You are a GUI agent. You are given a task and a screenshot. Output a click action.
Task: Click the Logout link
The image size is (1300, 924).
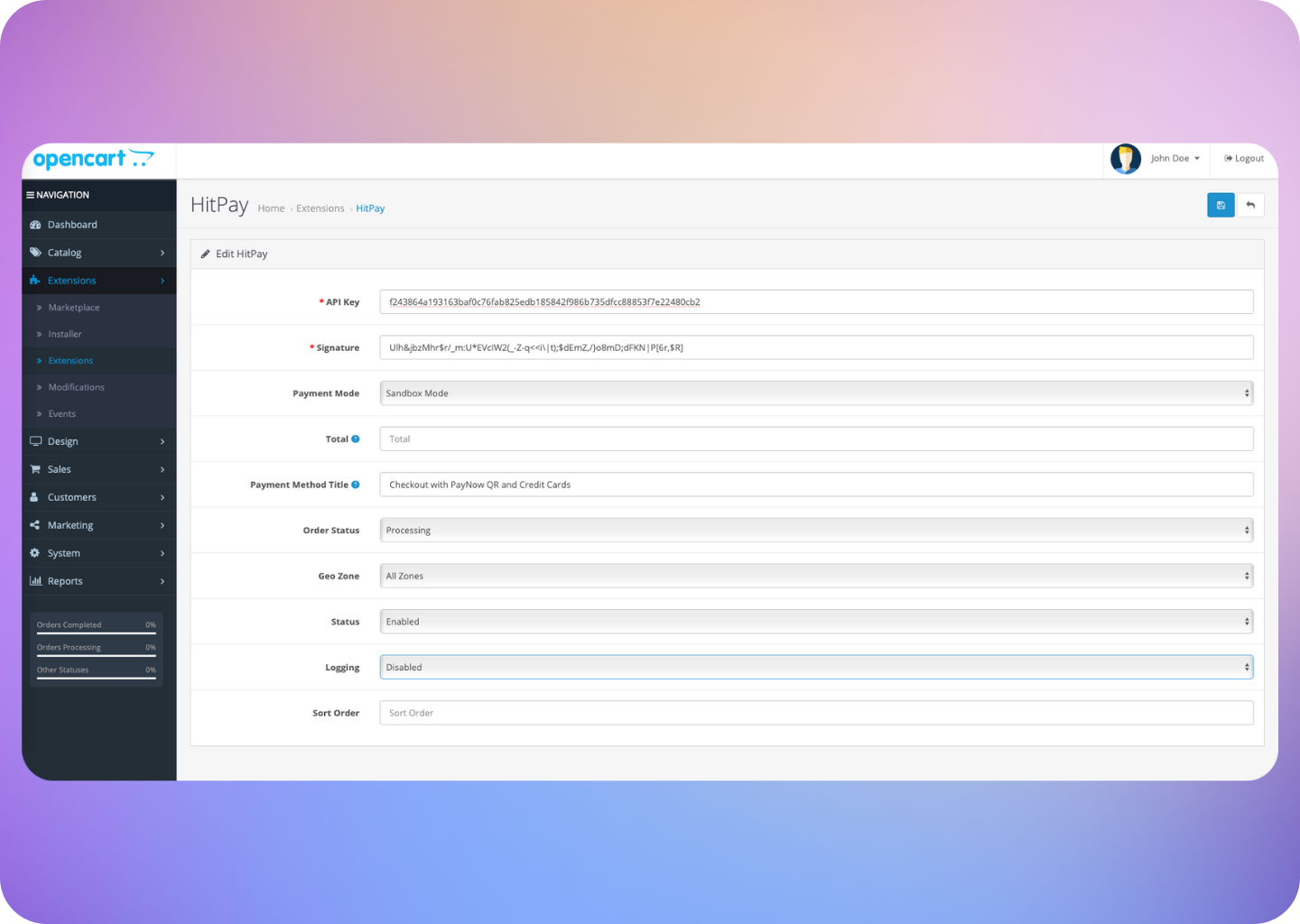tap(1244, 159)
